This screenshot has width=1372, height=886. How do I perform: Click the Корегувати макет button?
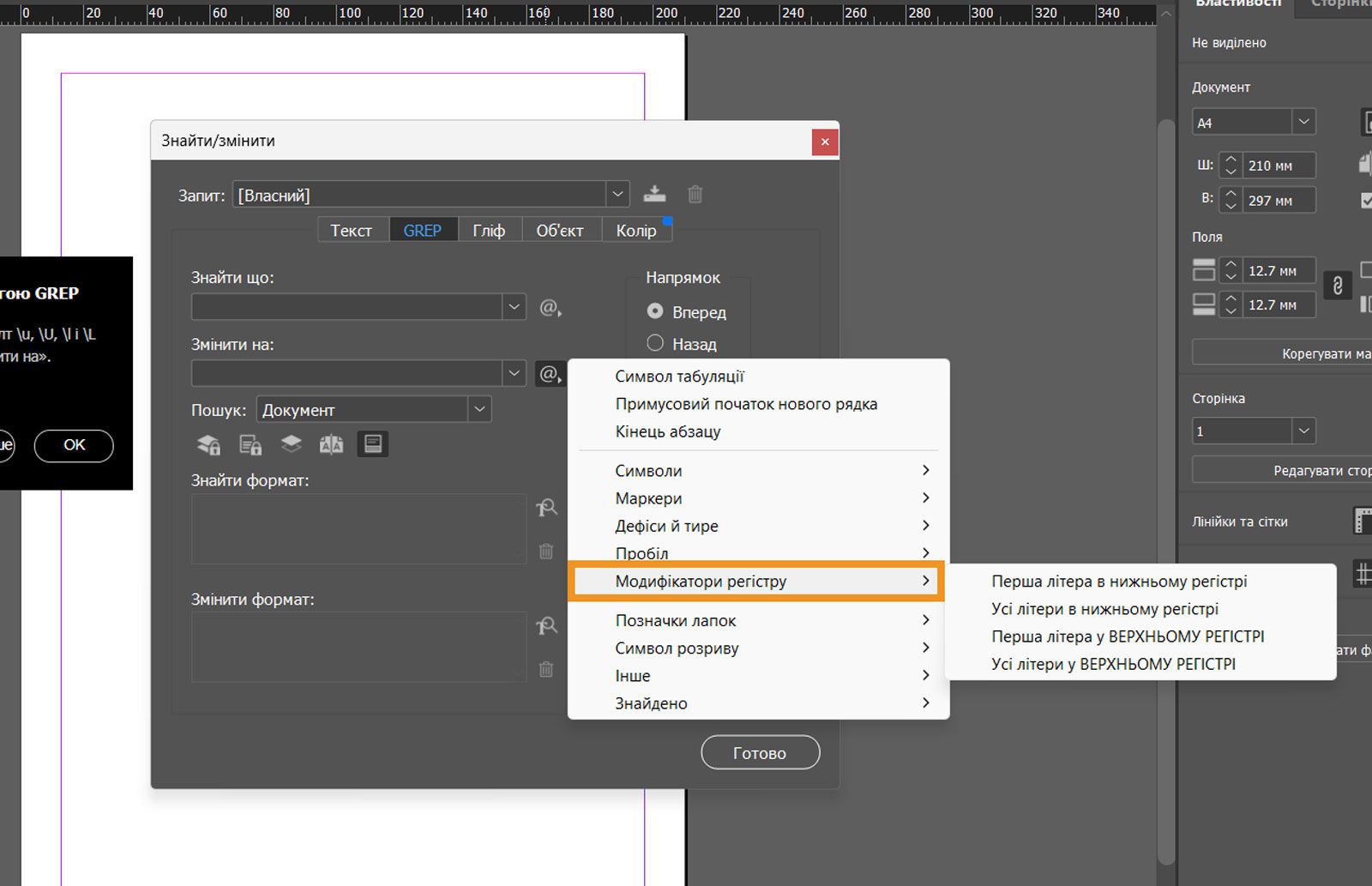tap(1282, 353)
